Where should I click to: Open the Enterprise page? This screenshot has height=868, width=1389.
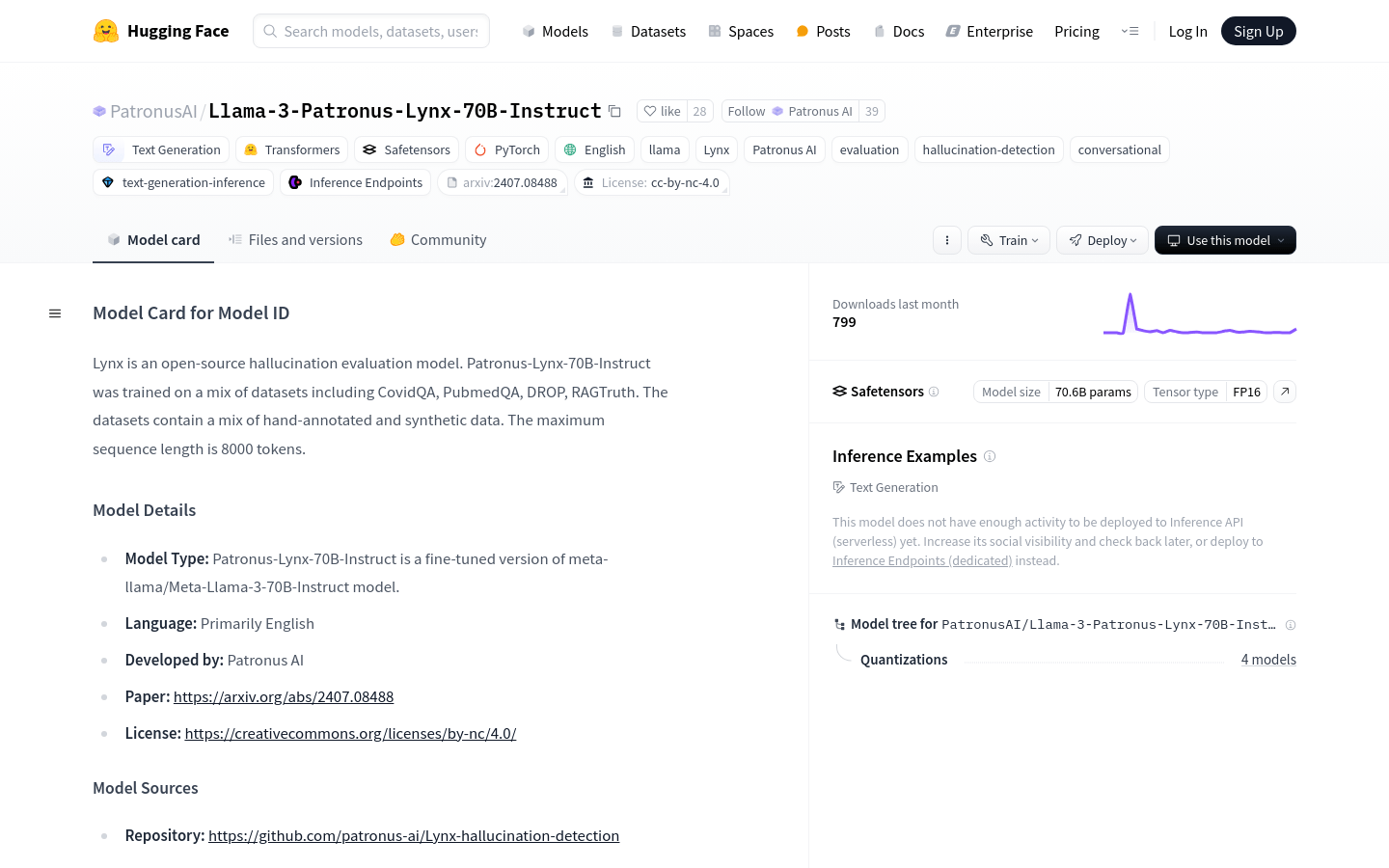(989, 31)
